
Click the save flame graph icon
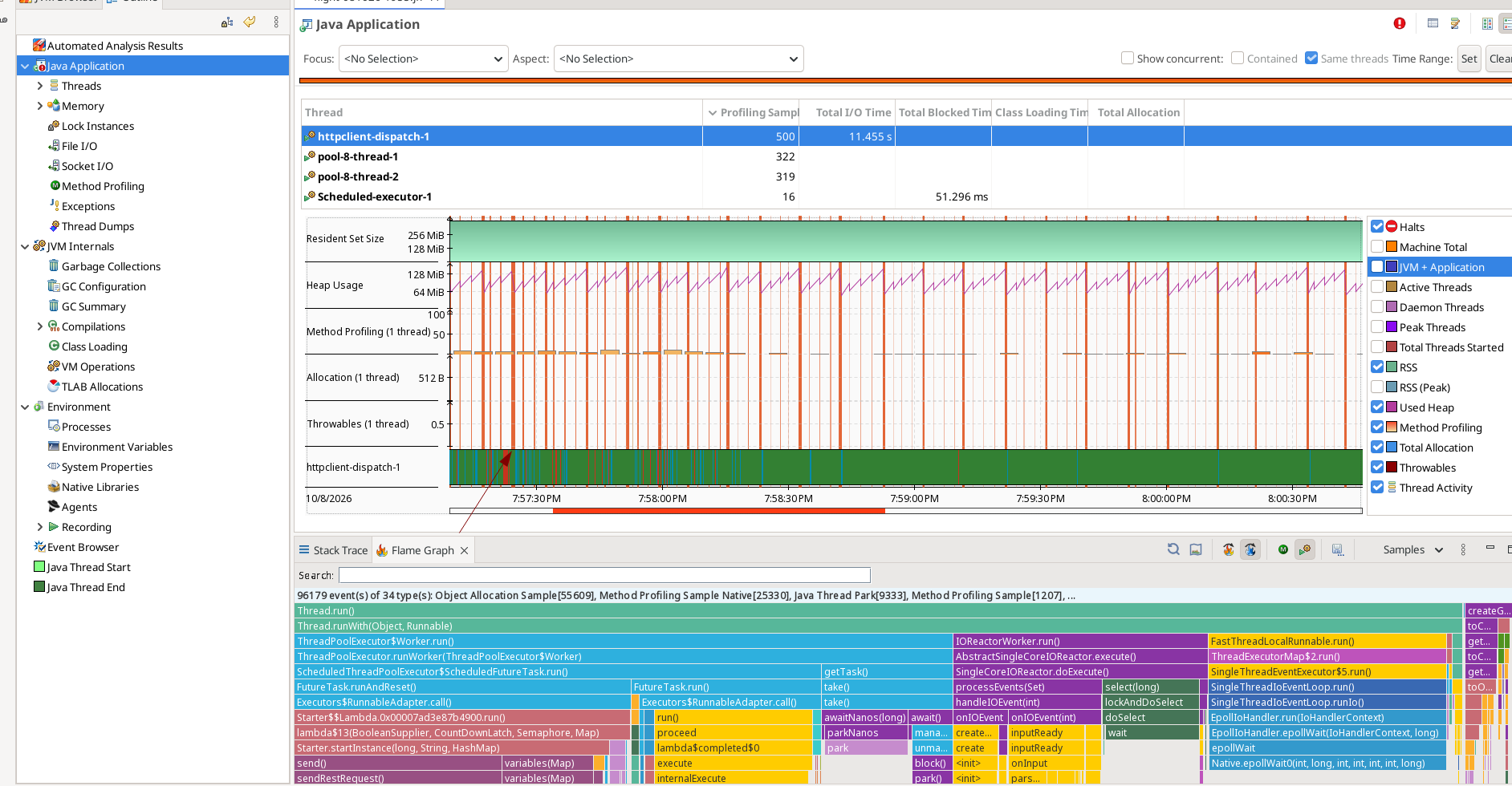pos(1337,549)
